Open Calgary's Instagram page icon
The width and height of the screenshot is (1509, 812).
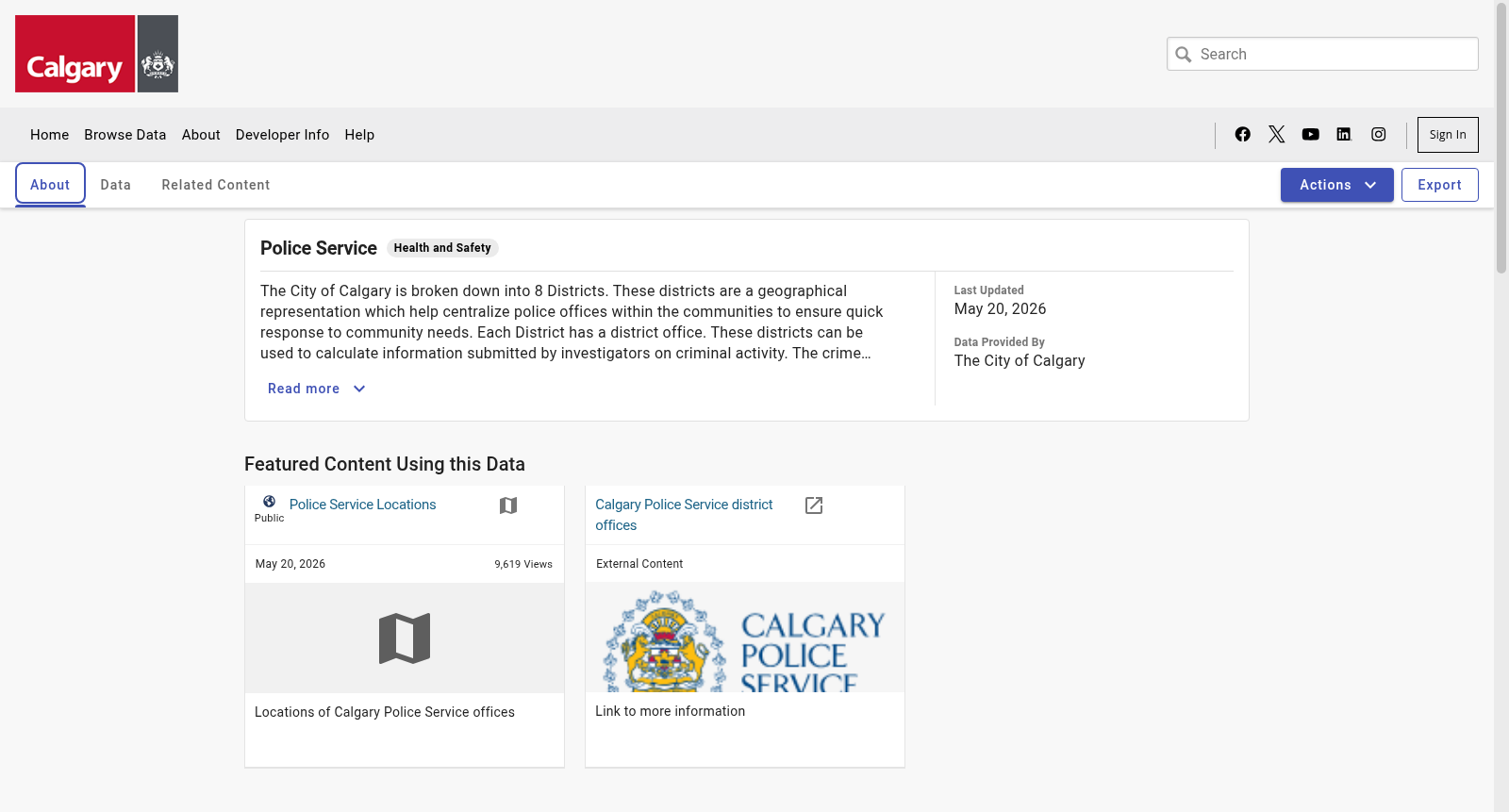click(1379, 135)
